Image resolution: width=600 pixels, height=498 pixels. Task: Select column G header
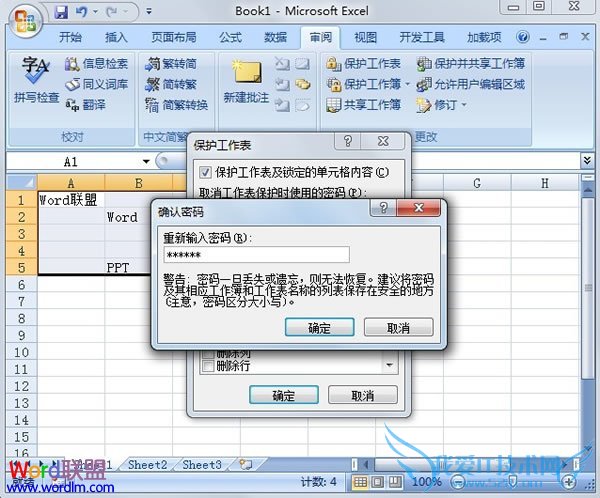tap(477, 183)
